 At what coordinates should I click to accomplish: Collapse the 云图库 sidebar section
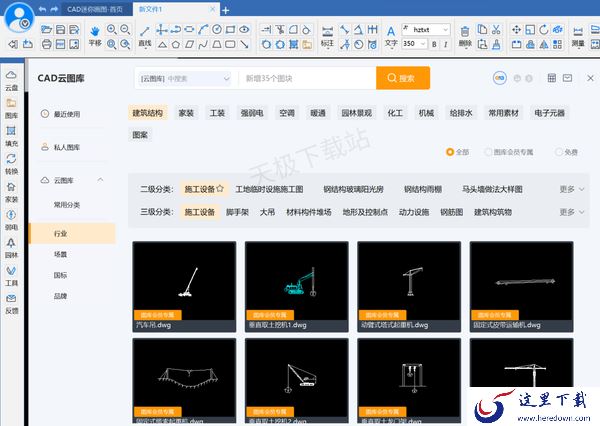tap(100, 180)
